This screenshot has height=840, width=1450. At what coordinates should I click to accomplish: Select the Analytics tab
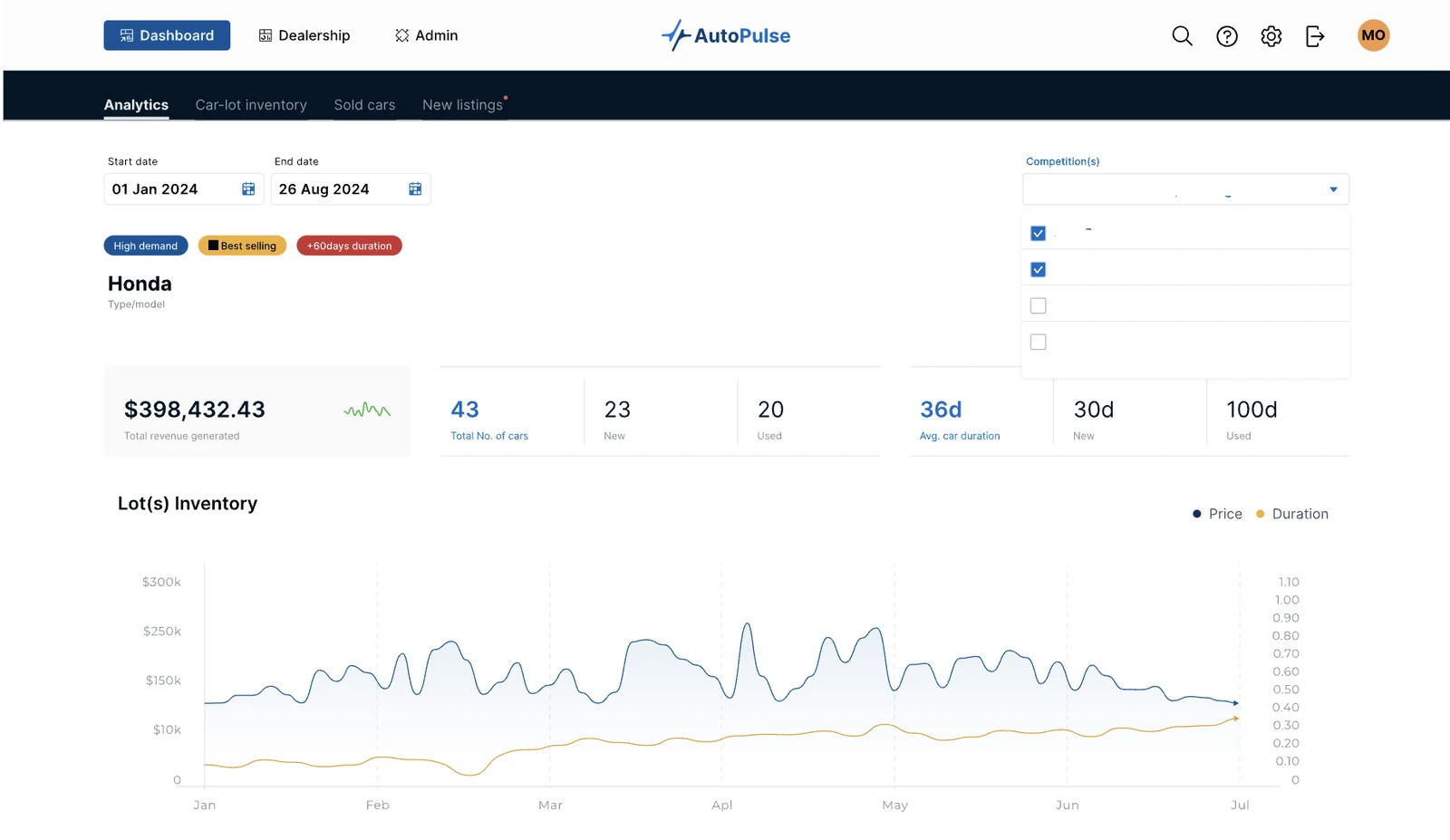point(136,104)
